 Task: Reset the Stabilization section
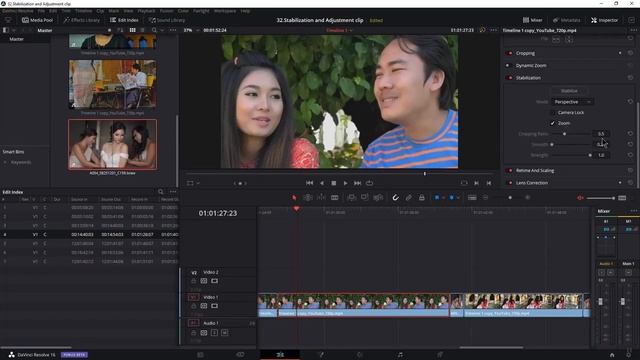coord(630,78)
